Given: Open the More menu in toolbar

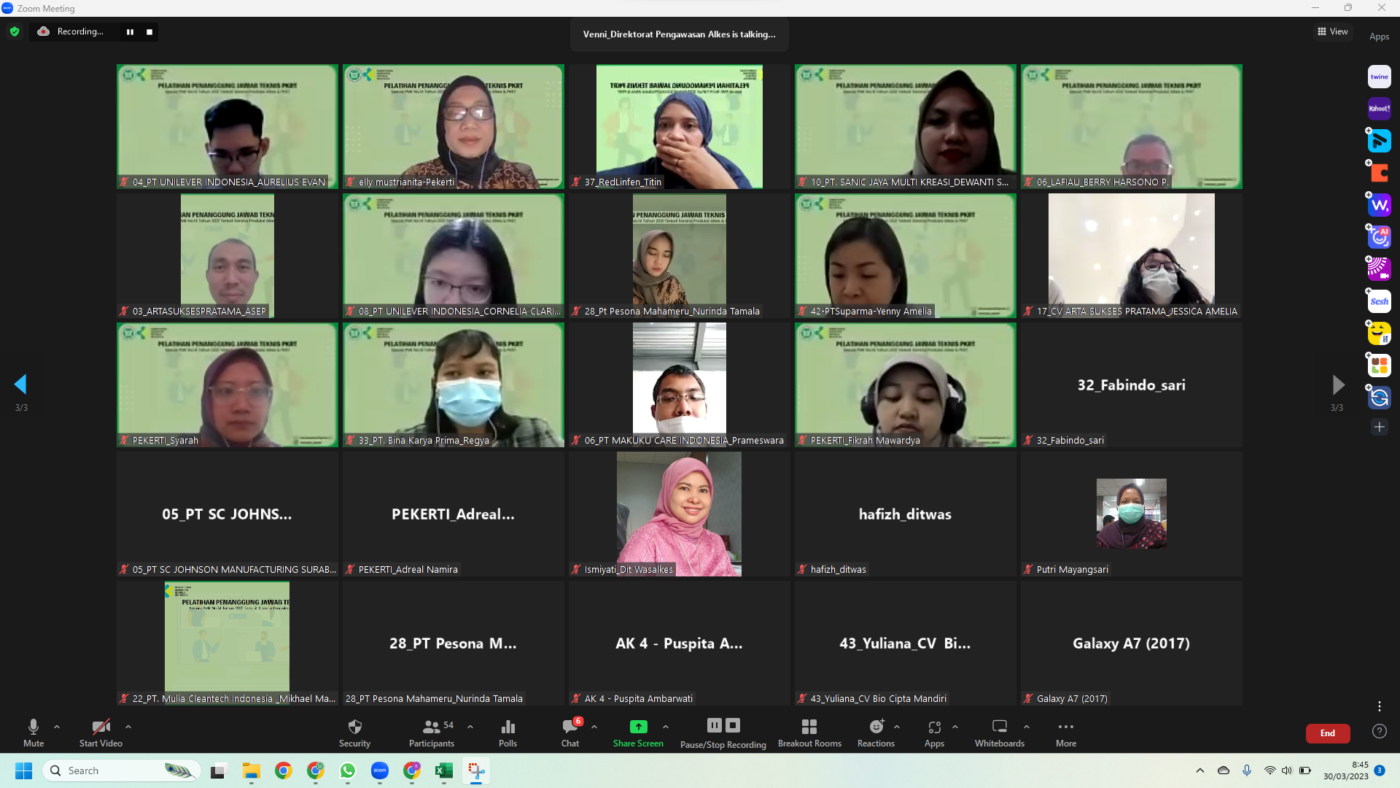Looking at the screenshot, I should (x=1065, y=732).
